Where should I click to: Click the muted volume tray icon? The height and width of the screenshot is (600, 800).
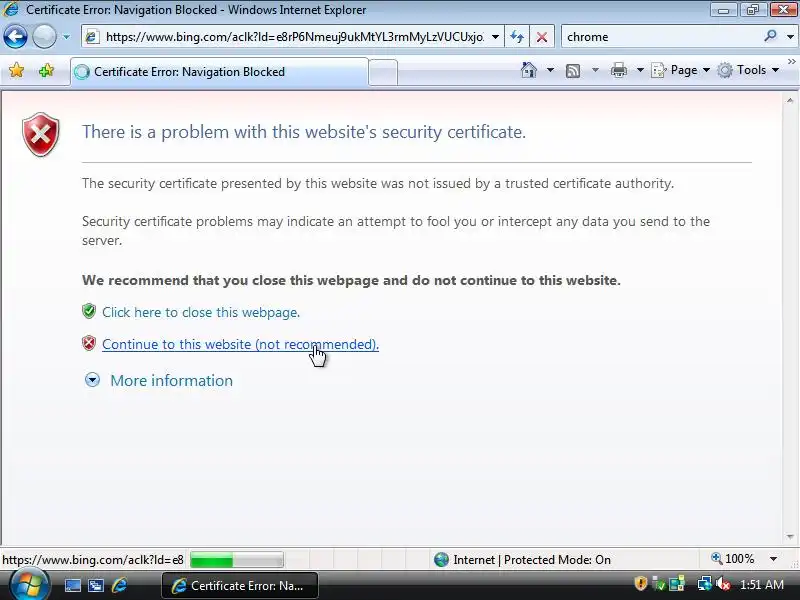pyautogui.click(x=722, y=583)
